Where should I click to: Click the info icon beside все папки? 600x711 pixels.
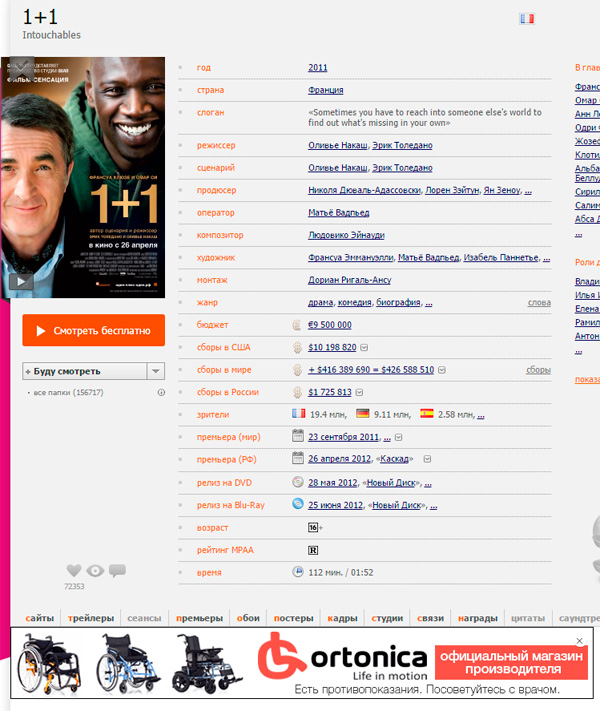(x=161, y=393)
